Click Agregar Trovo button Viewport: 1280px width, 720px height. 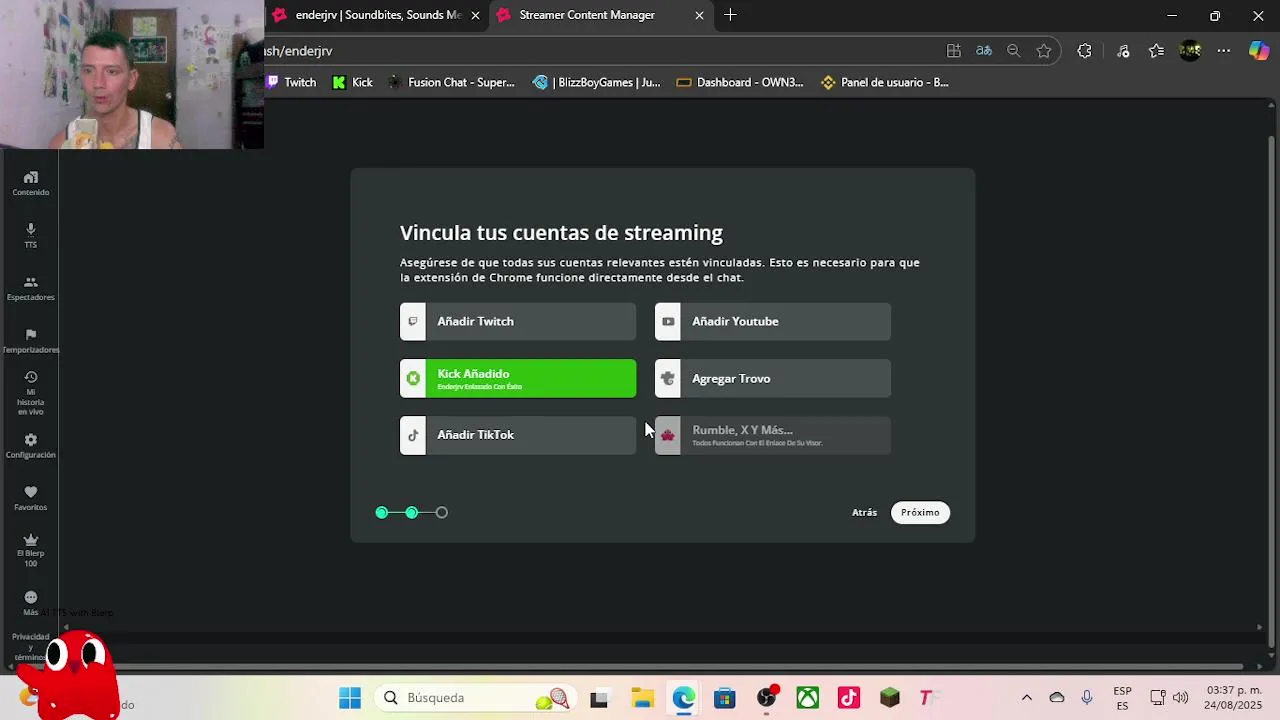click(x=773, y=379)
